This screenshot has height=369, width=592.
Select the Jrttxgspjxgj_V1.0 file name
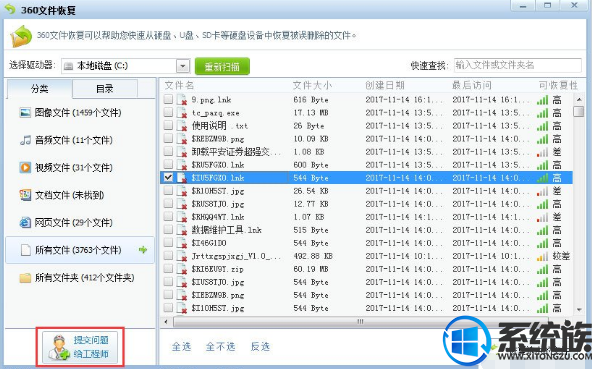(x=236, y=256)
